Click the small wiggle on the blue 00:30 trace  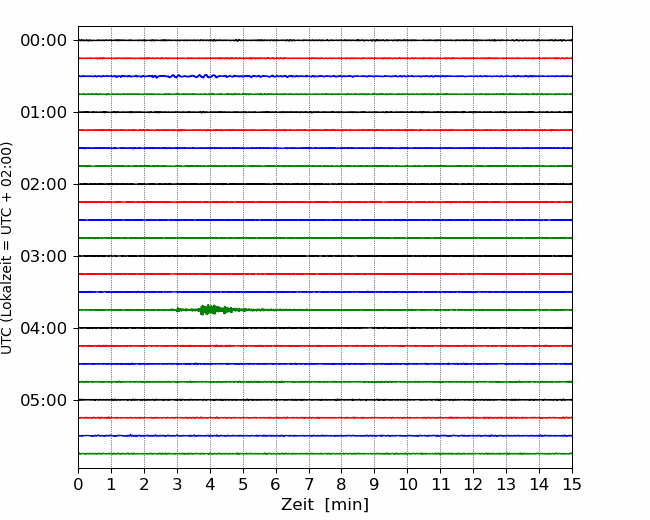(x=184, y=76)
